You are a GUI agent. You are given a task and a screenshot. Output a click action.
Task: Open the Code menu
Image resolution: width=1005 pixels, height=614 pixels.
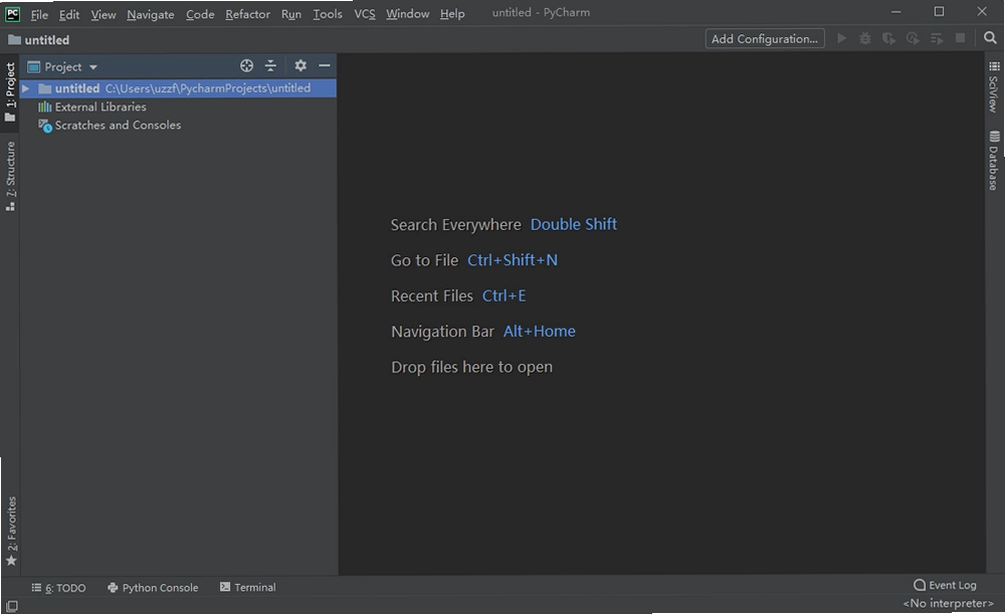200,14
